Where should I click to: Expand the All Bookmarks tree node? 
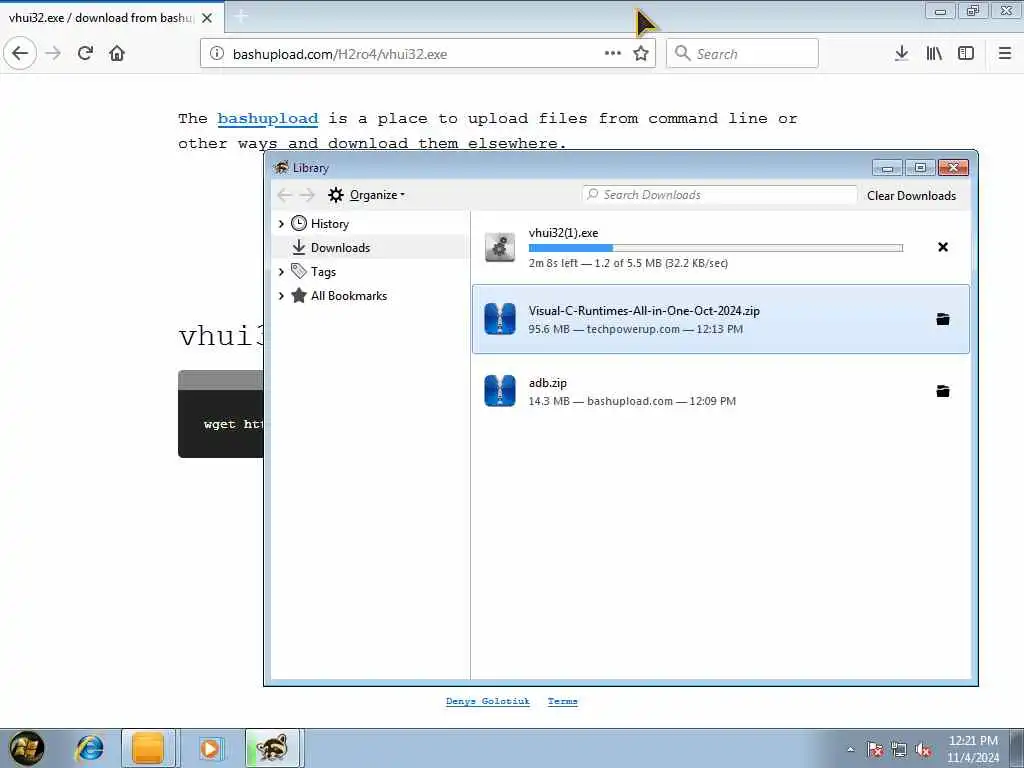click(281, 296)
